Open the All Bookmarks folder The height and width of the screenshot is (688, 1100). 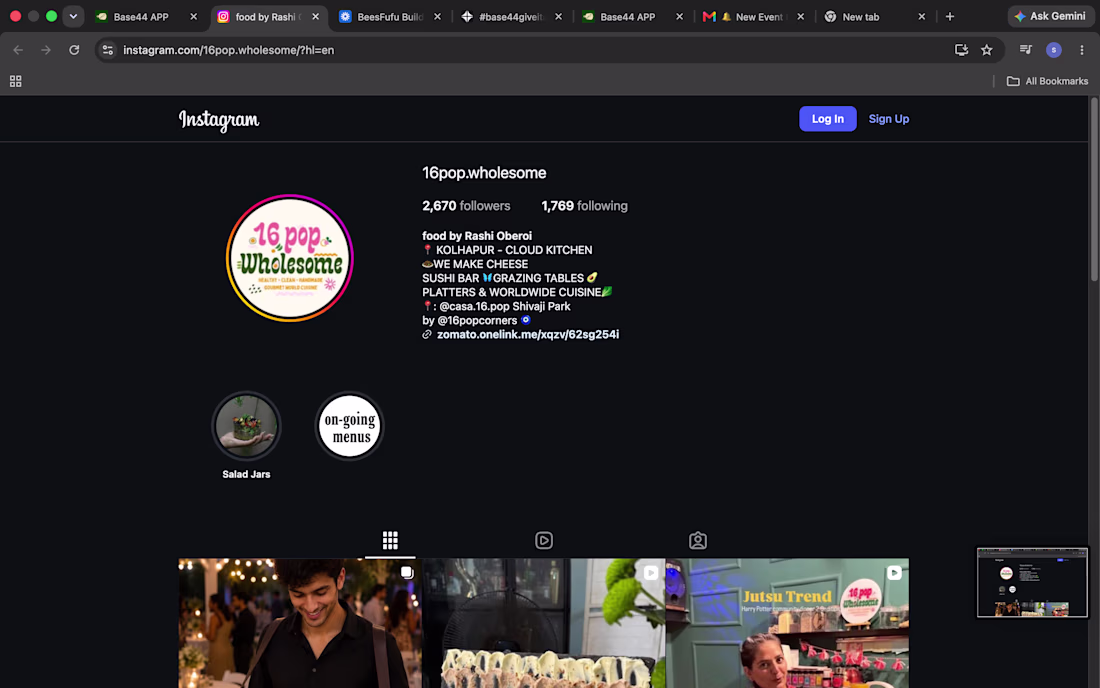[x=1047, y=81]
